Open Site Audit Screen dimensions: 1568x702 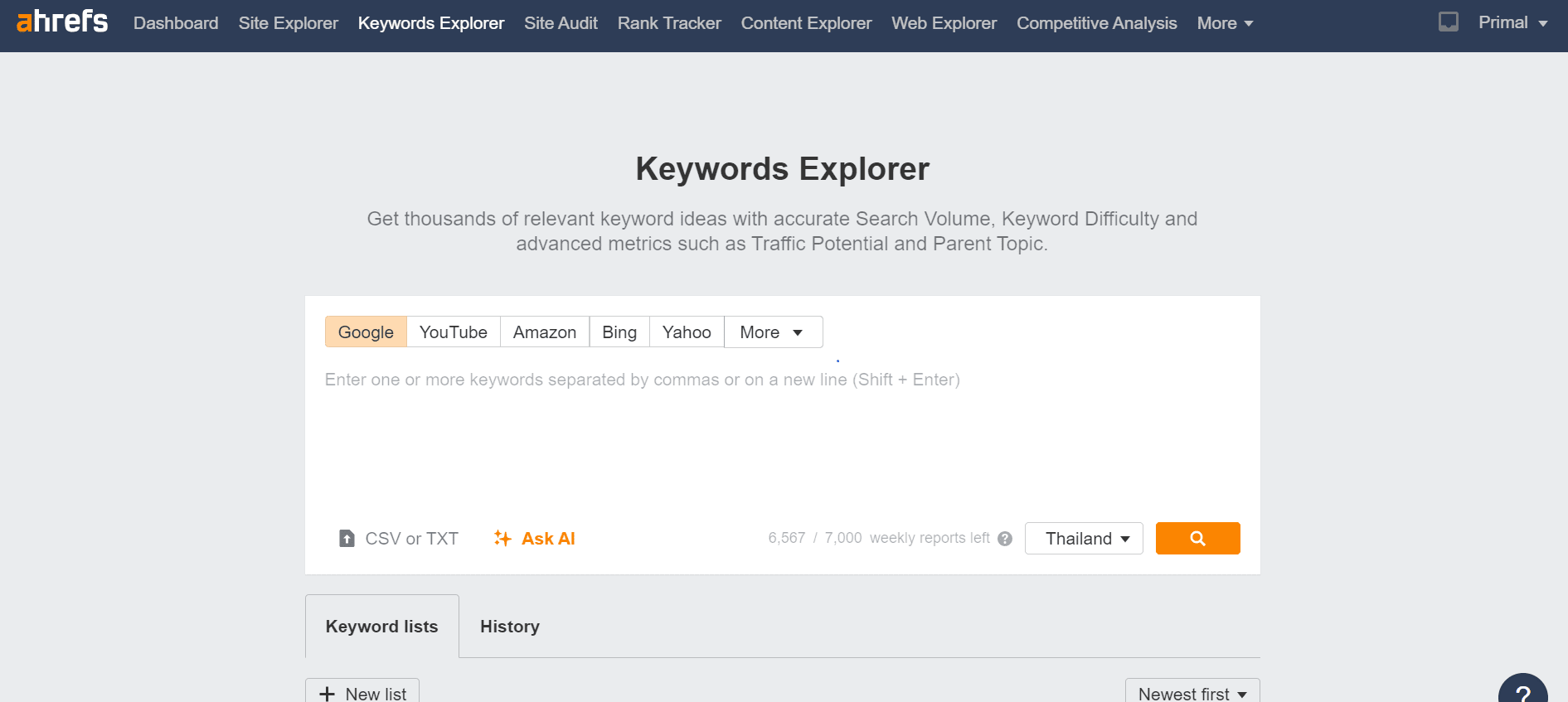point(561,23)
